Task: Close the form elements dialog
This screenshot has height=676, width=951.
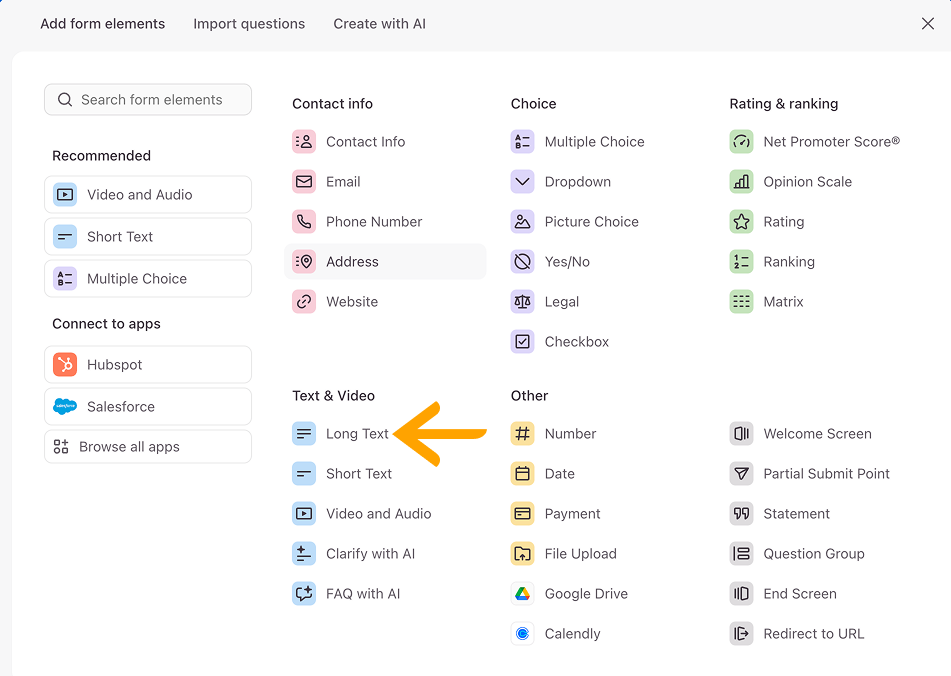Action: (x=927, y=24)
